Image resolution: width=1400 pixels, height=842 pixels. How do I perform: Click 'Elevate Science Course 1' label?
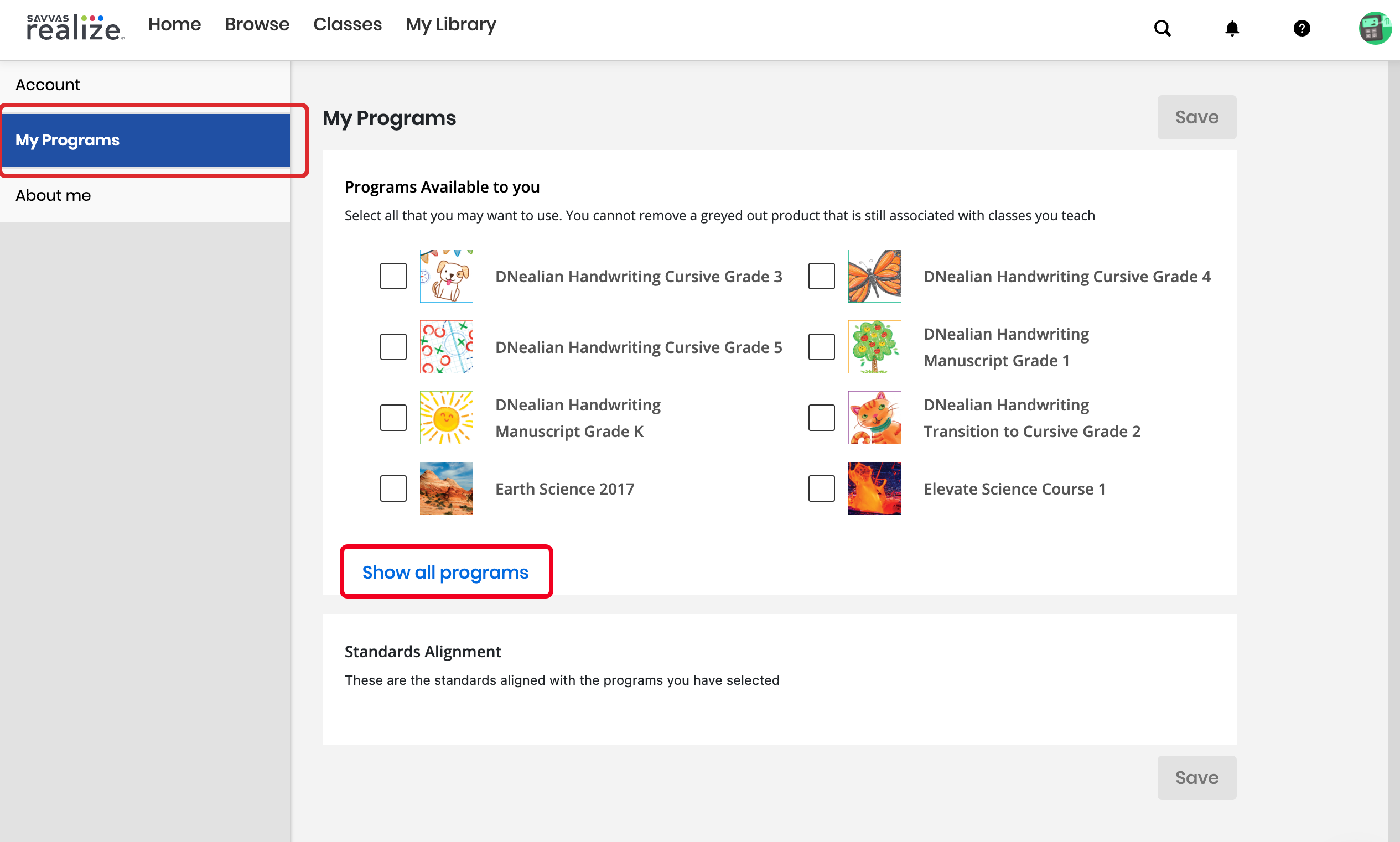coord(1015,489)
